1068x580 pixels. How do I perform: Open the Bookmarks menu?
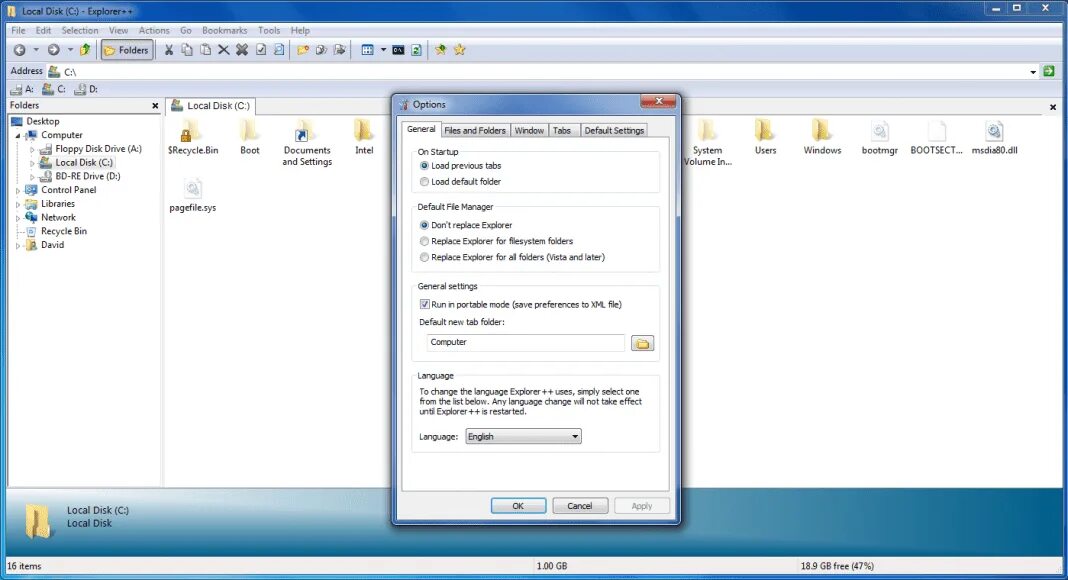pos(224,30)
